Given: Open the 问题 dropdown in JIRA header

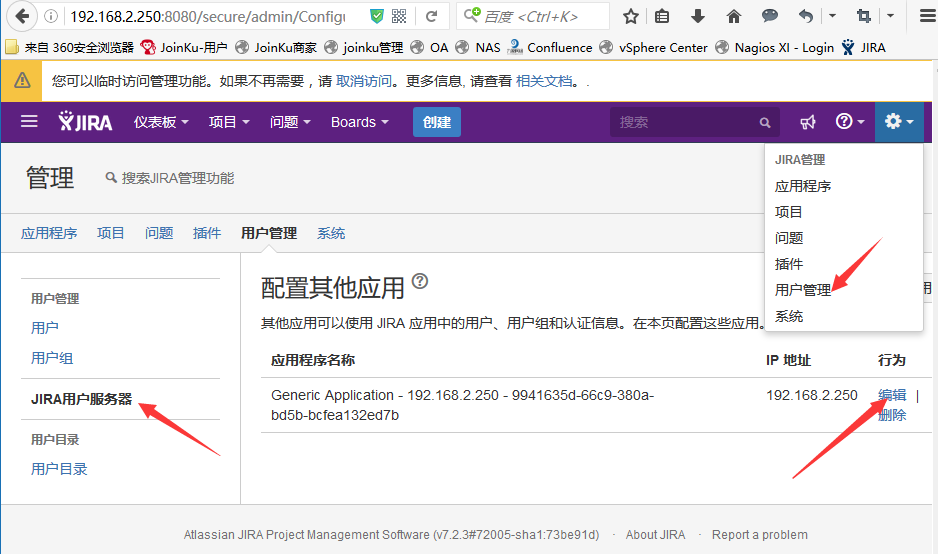Looking at the screenshot, I should (290, 122).
